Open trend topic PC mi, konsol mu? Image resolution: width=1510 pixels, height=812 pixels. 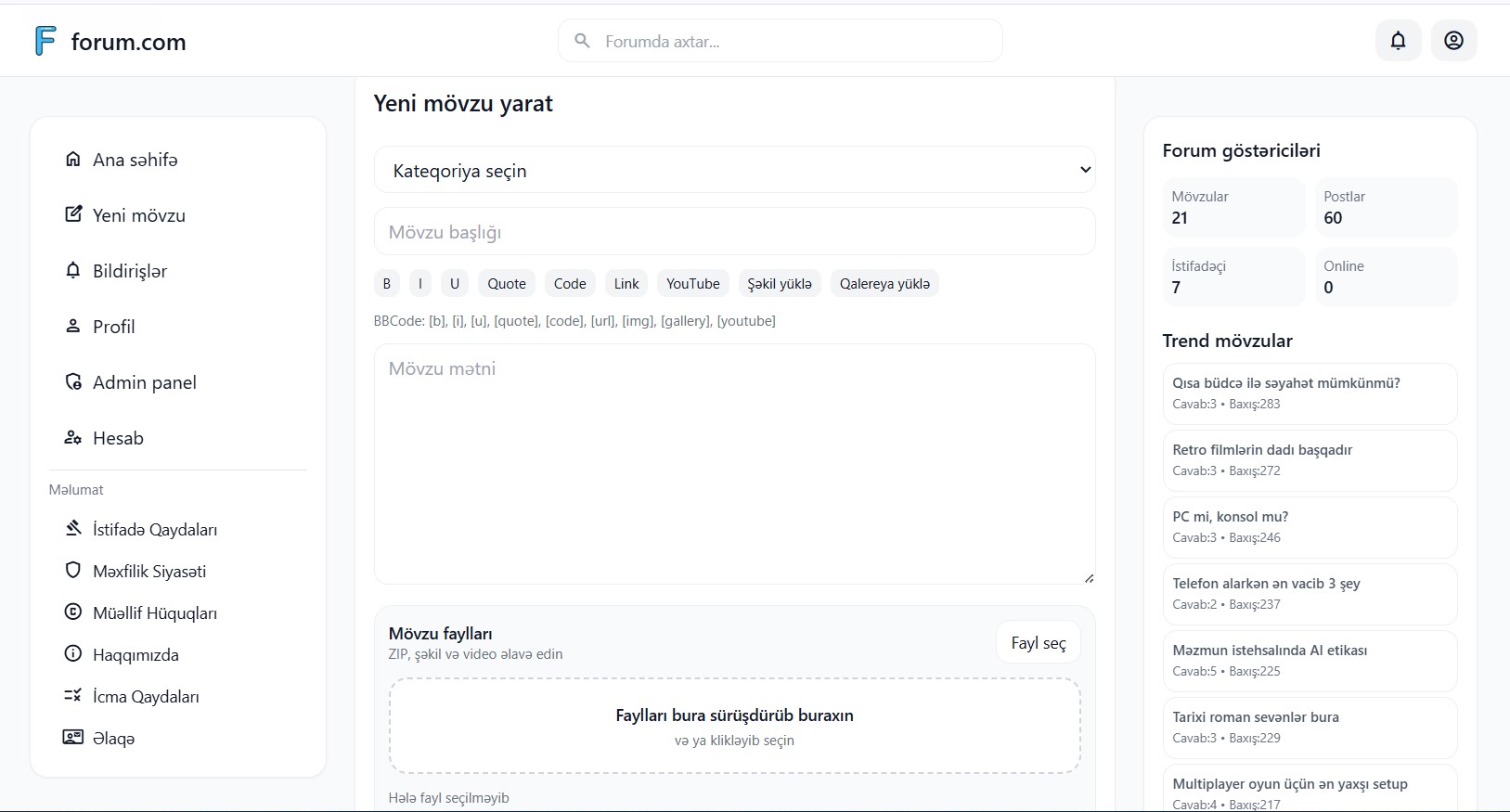point(1309,527)
